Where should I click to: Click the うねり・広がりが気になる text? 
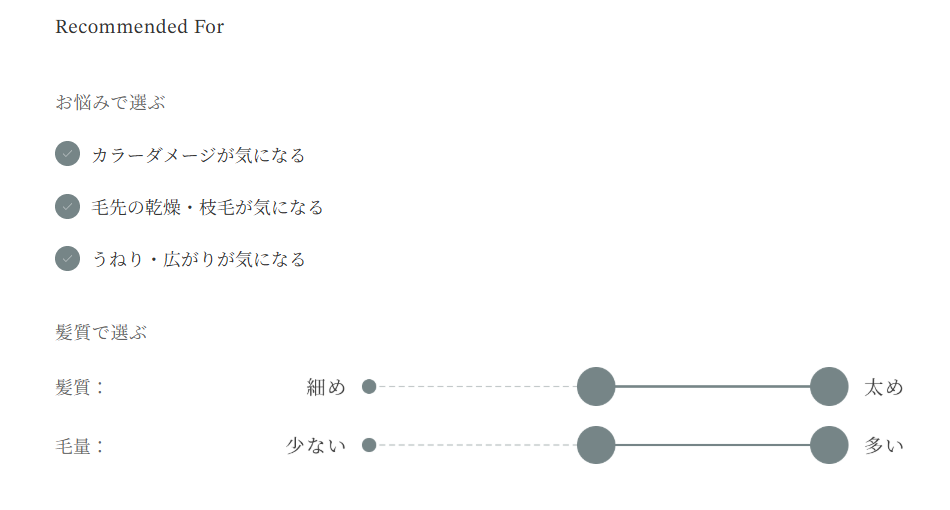pos(198,259)
